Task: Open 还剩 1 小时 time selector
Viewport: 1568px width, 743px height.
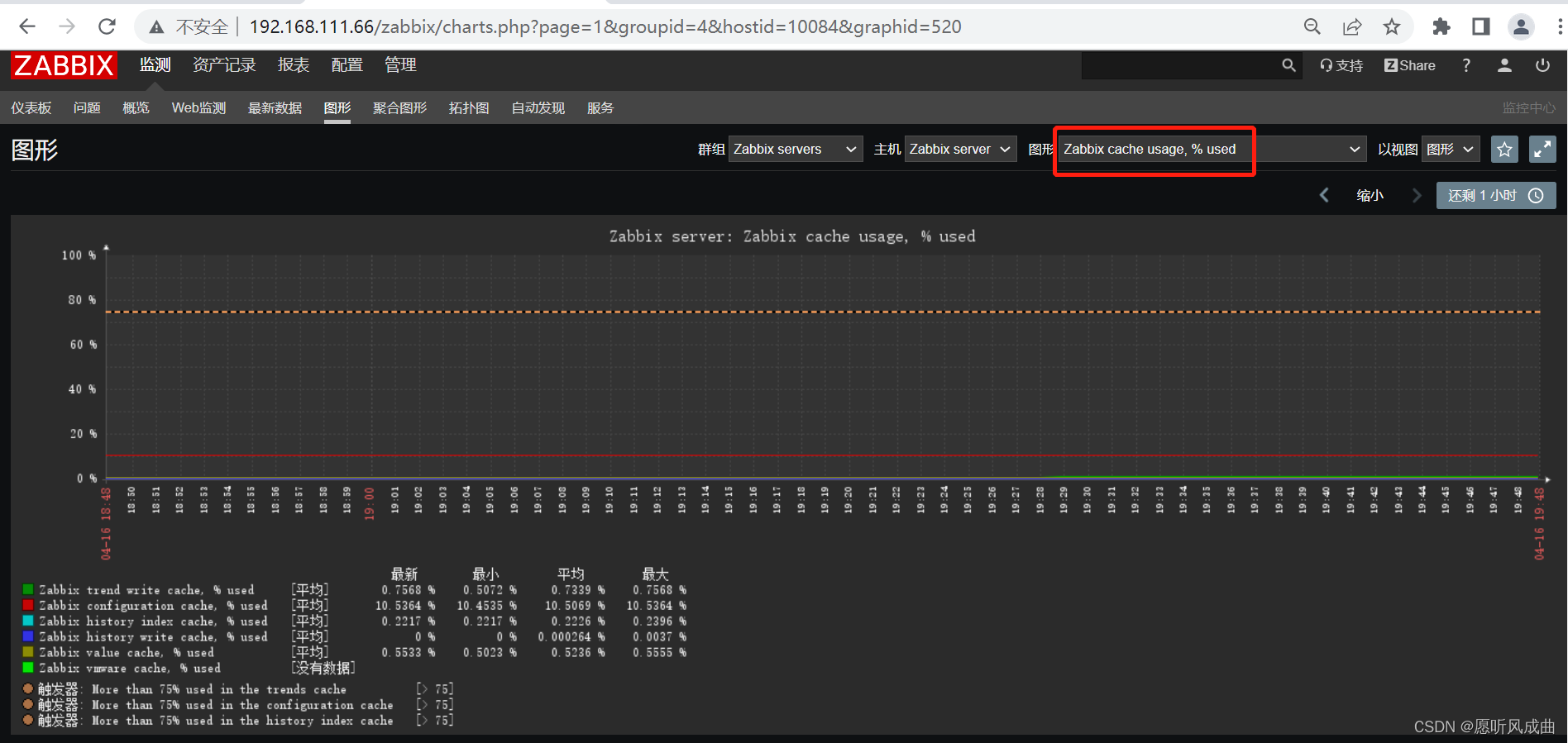Action: (x=1495, y=196)
